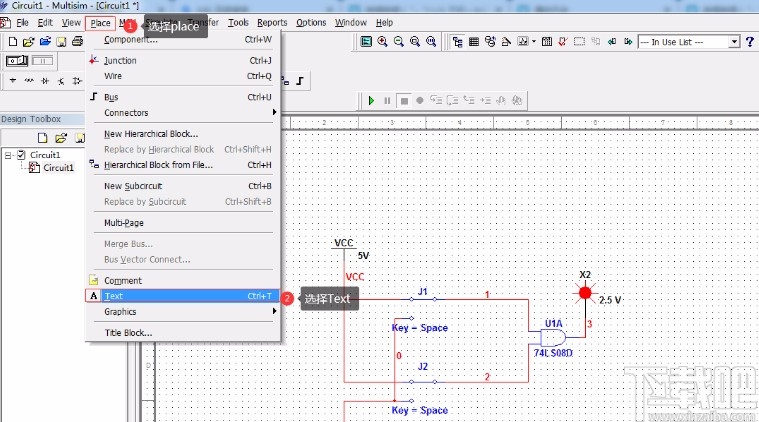Choose Multi-Page from the Place menu

(x=184, y=223)
